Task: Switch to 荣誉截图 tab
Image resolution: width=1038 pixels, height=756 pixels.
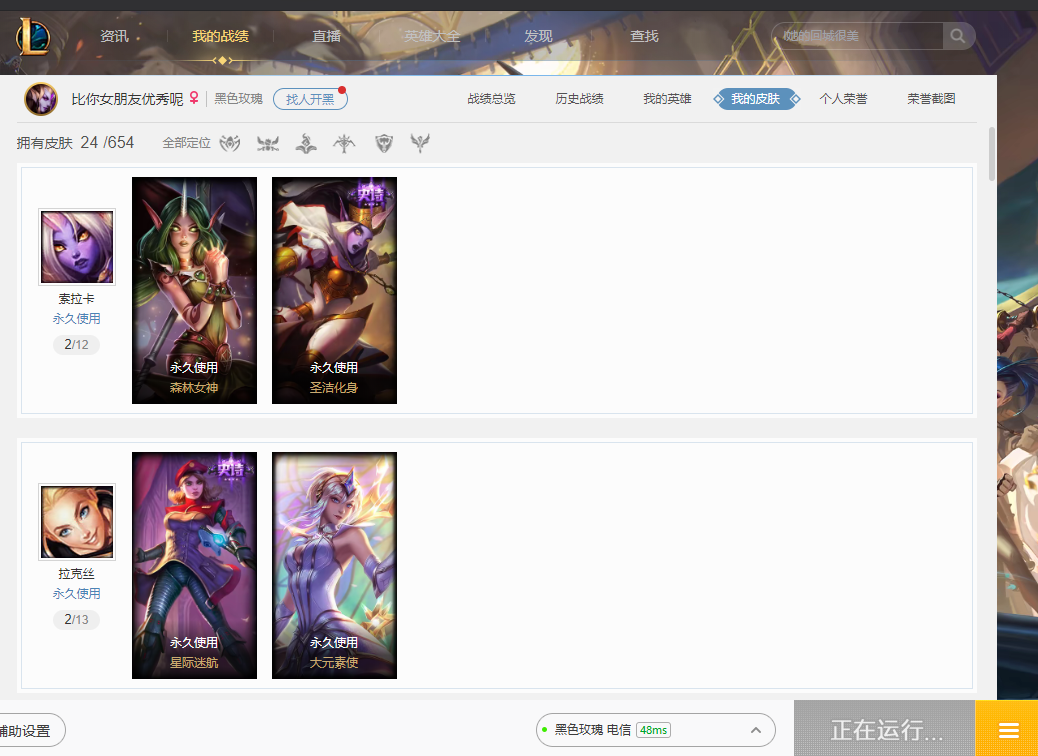Action: pos(931,99)
